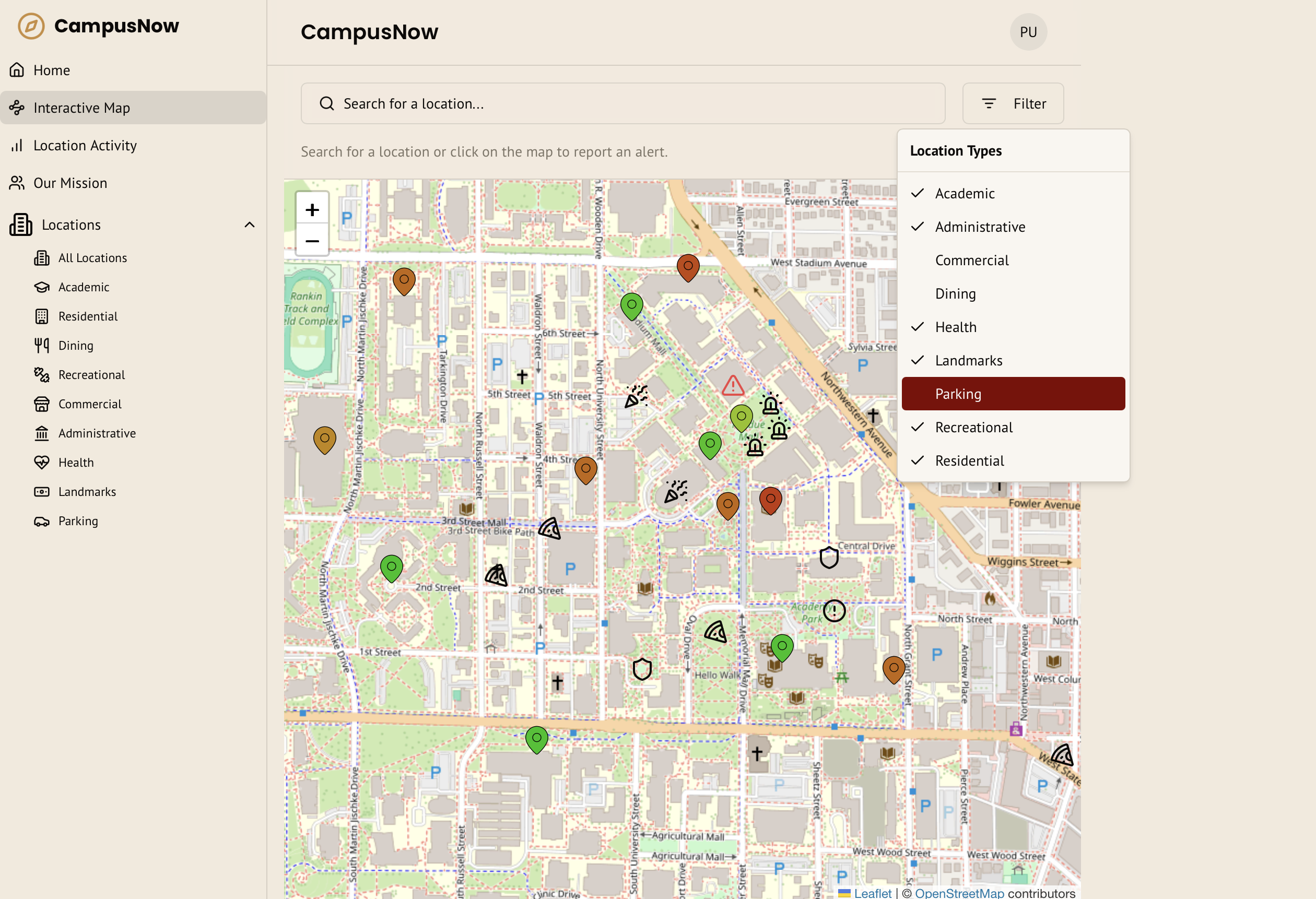Open the OpenStreetMap attribution link
Image resolution: width=1316 pixels, height=899 pixels.
click(959, 893)
